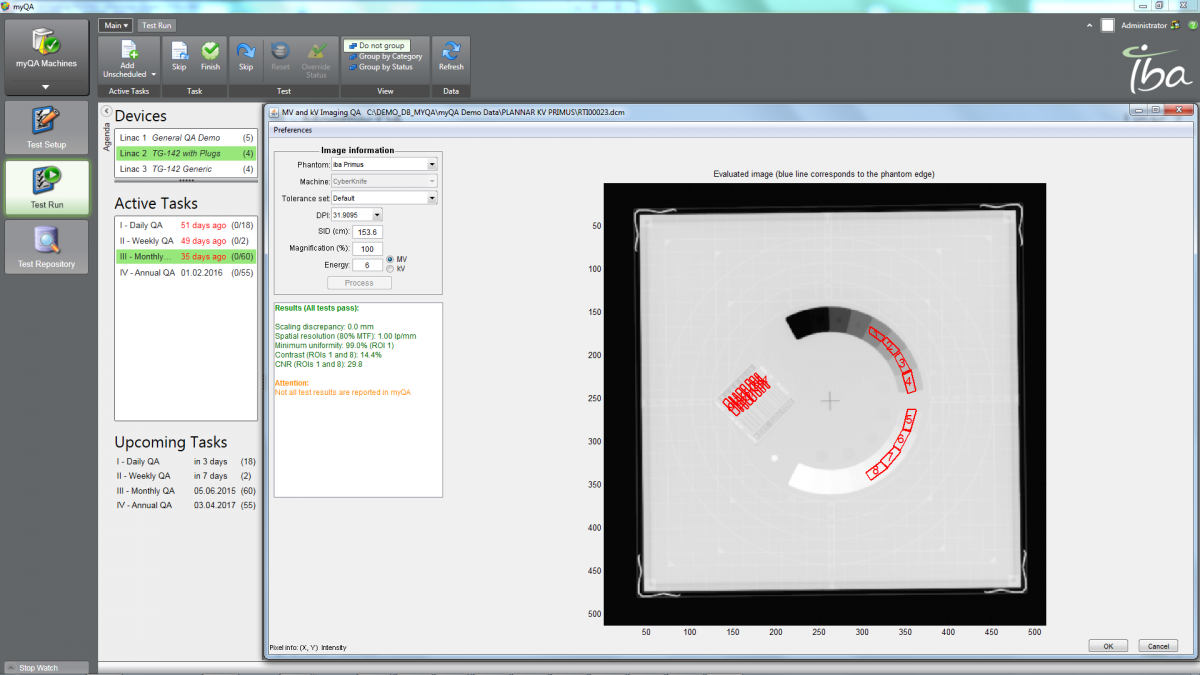Click the SID (cm) input field
The height and width of the screenshot is (675, 1200).
[x=367, y=232]
